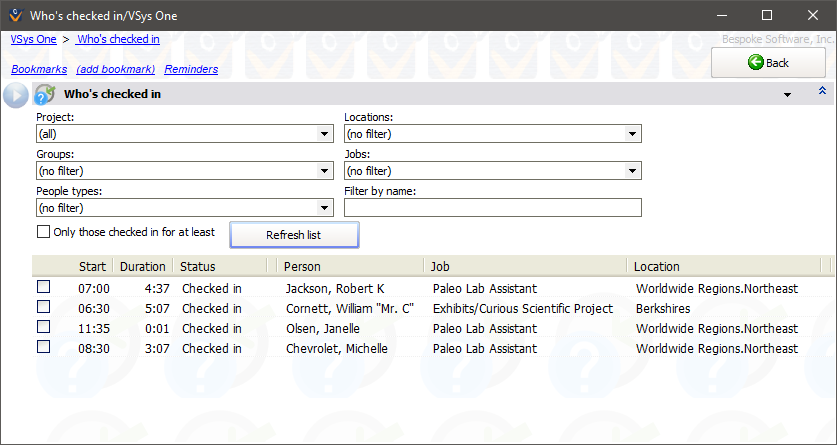Open the Bookmarks link
837x445 pixels.
pyautogui.click(x=39, y=69)
